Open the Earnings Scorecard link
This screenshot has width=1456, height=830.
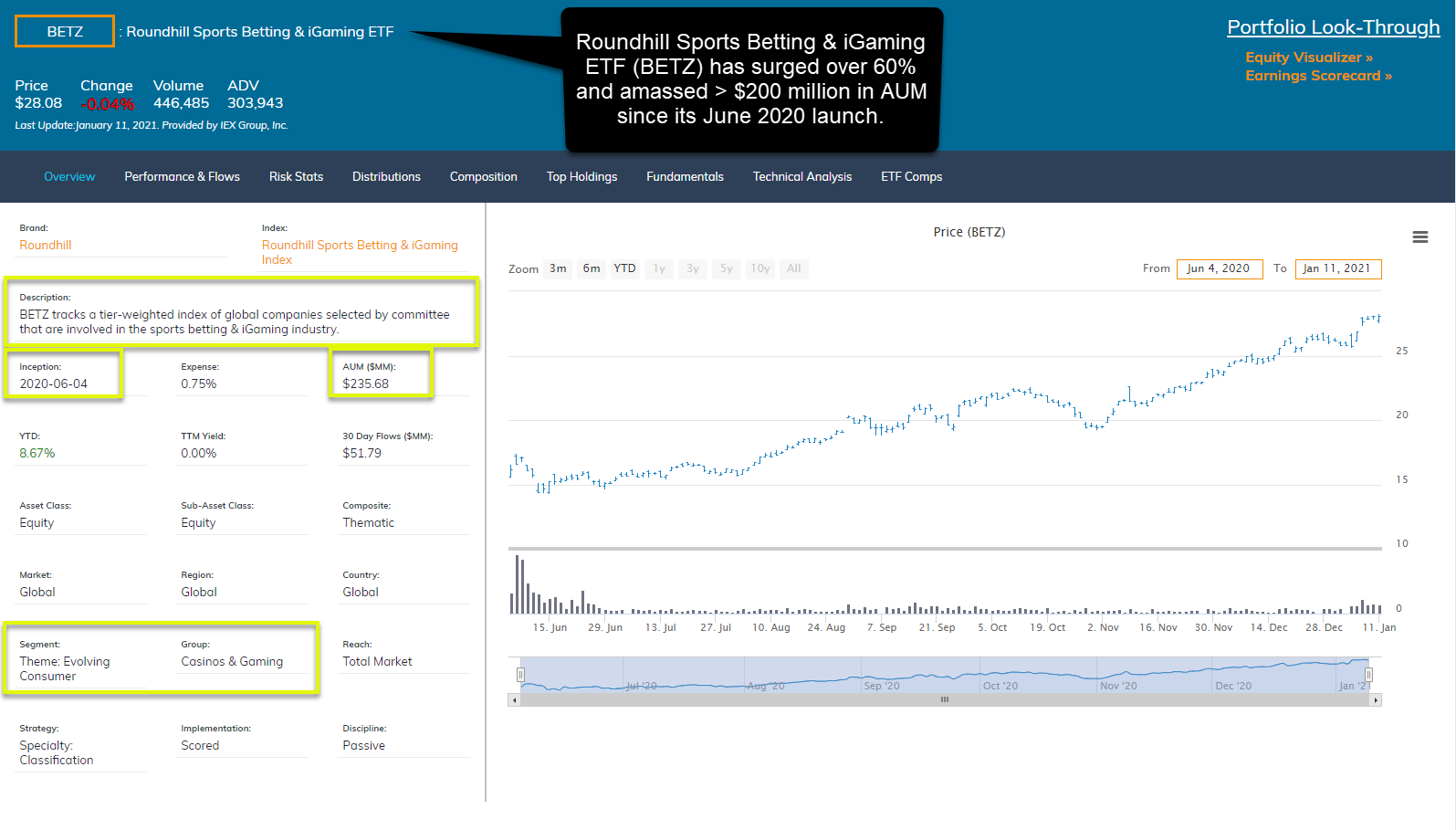[x=1318, y=76]
